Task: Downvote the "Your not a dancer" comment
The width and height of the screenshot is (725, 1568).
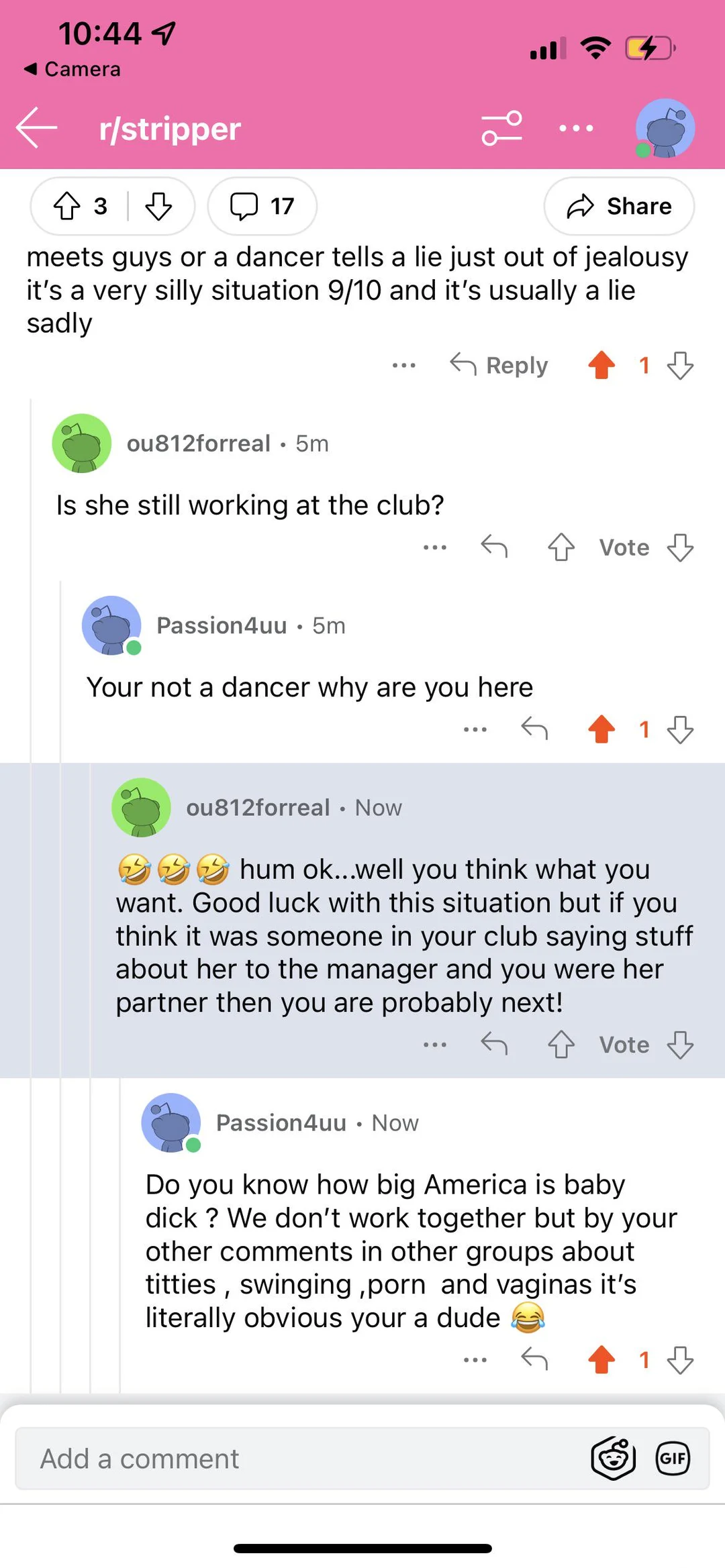Action: (x=680, y=729)
